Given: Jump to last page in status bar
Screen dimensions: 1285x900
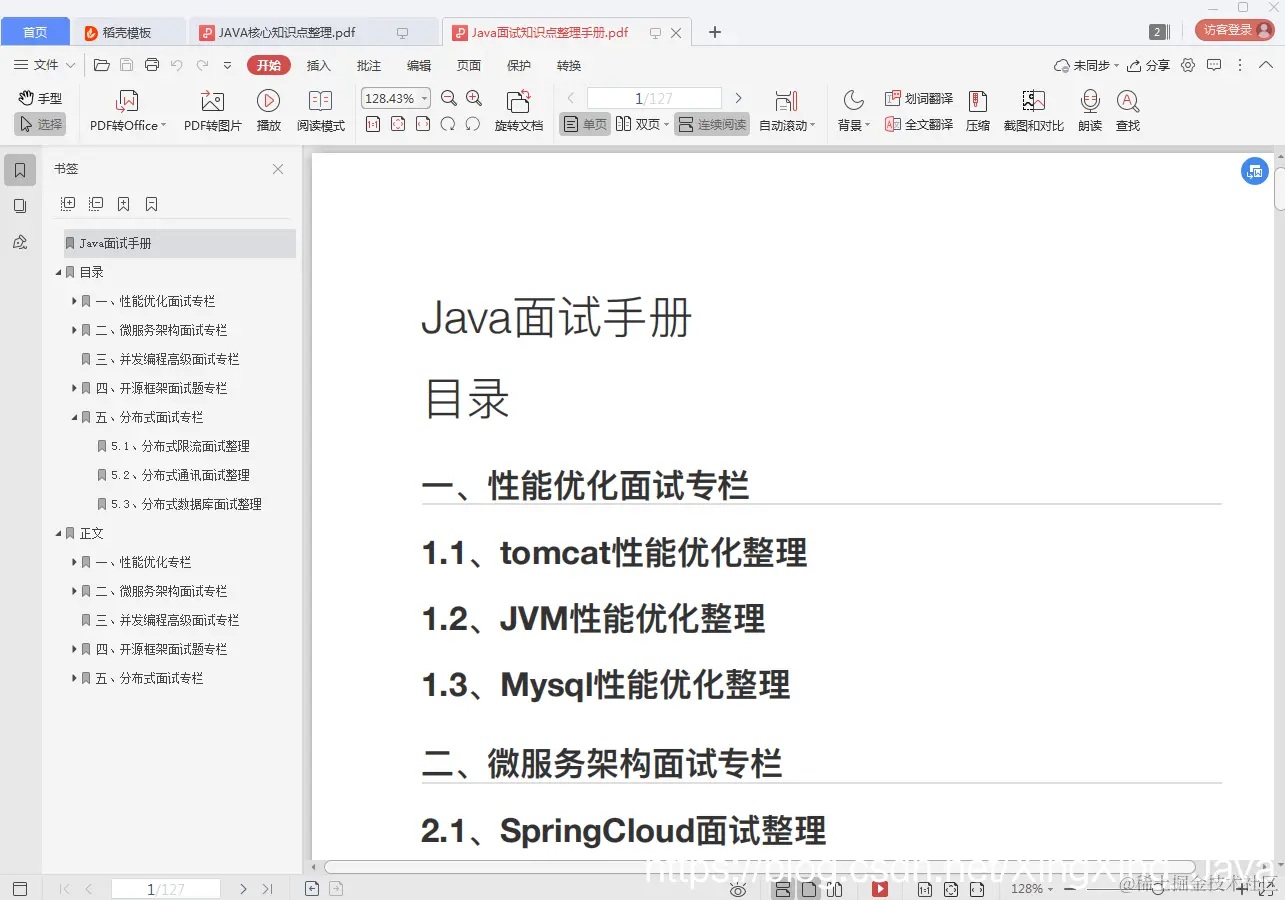Looking at the screenshot, I should [x=267, y=889].
